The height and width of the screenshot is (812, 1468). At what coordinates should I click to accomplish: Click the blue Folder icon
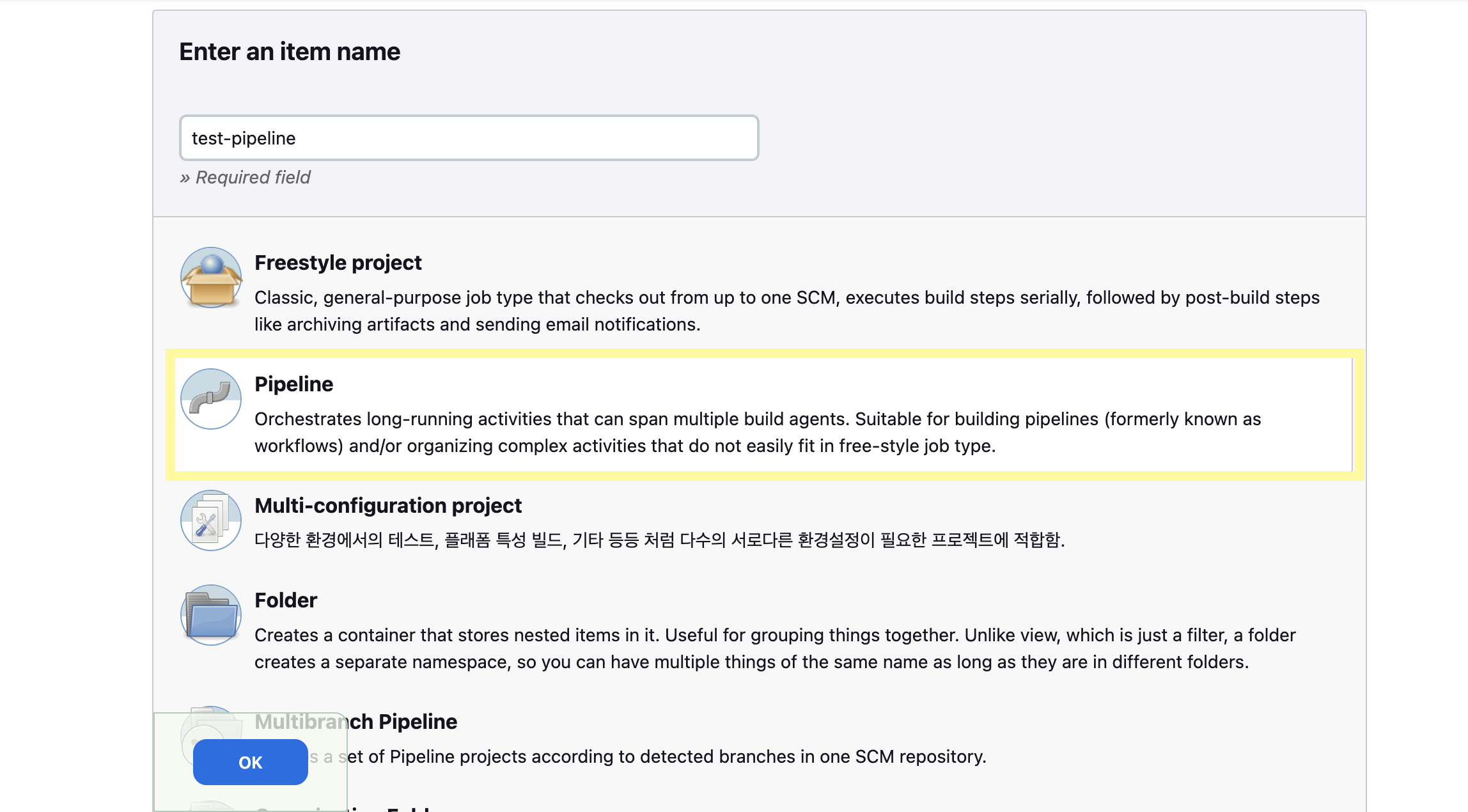[211, 615]
